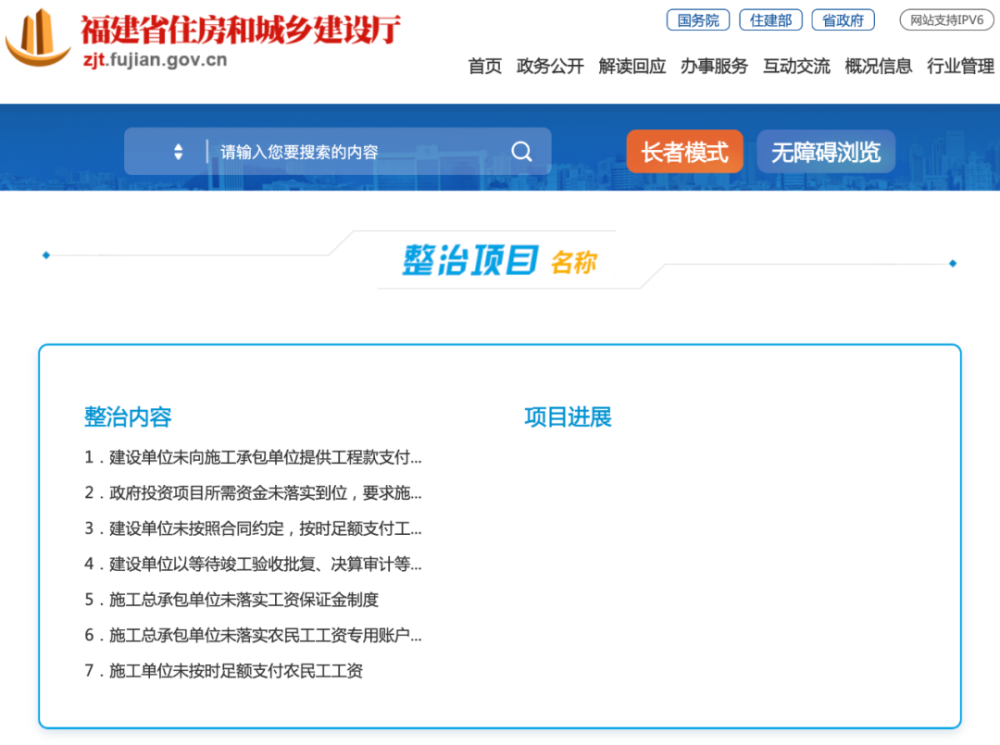This screenshot has width=1000, height=745.
Task: Open the 行业管理 section
Action: 961,66
